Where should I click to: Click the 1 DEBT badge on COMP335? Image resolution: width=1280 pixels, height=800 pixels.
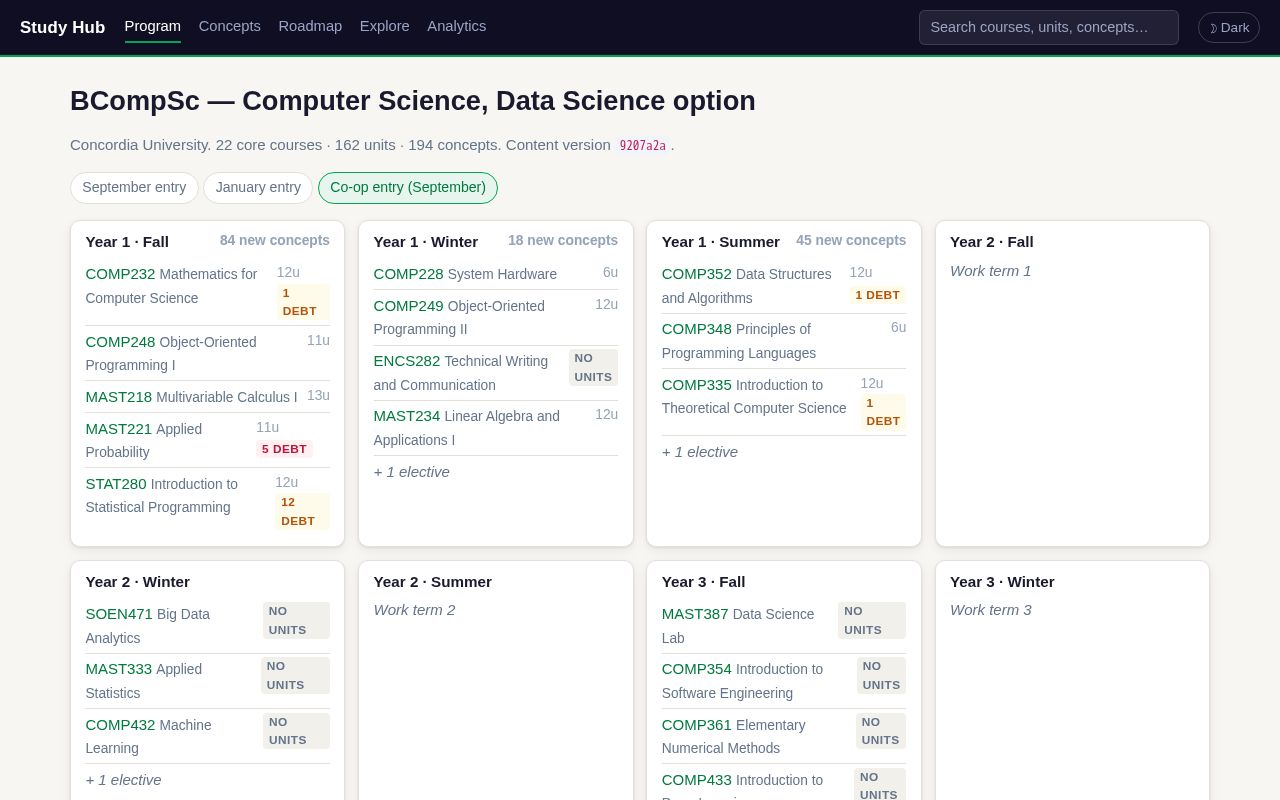pos(883,412)
